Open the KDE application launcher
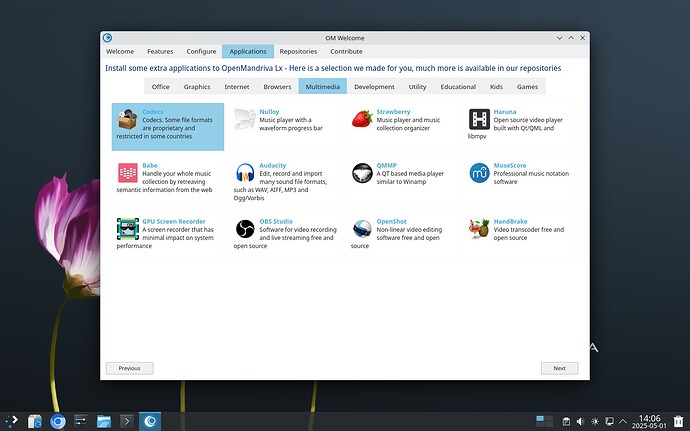690x431 pixels. pyautogui.click(x=12, y=421)
